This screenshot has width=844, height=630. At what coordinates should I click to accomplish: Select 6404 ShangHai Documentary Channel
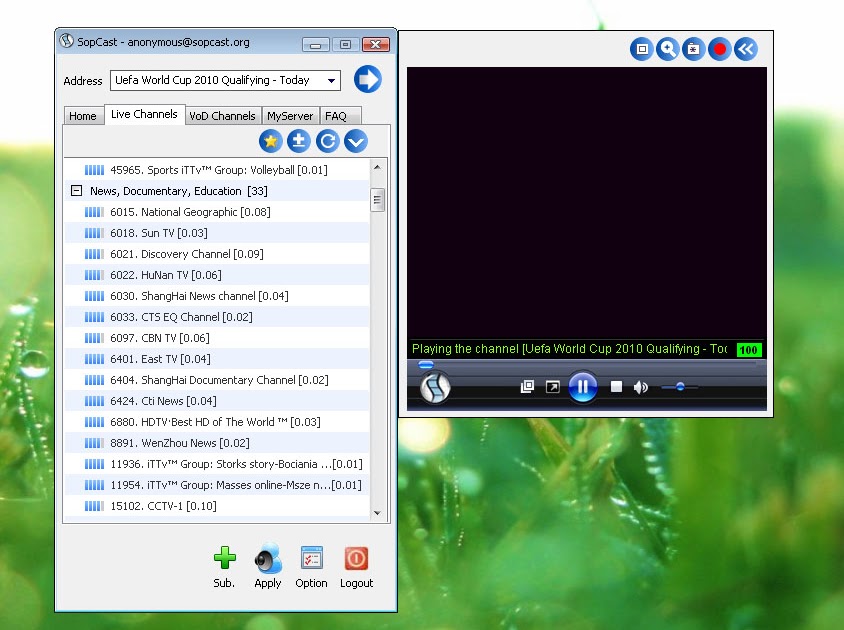pyautogui.click(x=217, y=380)
